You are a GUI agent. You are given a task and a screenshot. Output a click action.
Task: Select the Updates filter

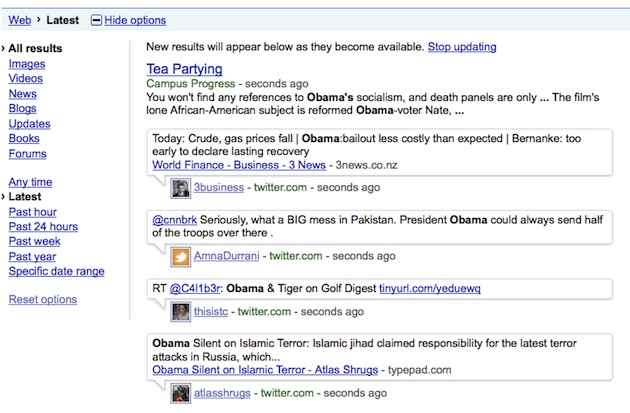click(x=29, y=124)
